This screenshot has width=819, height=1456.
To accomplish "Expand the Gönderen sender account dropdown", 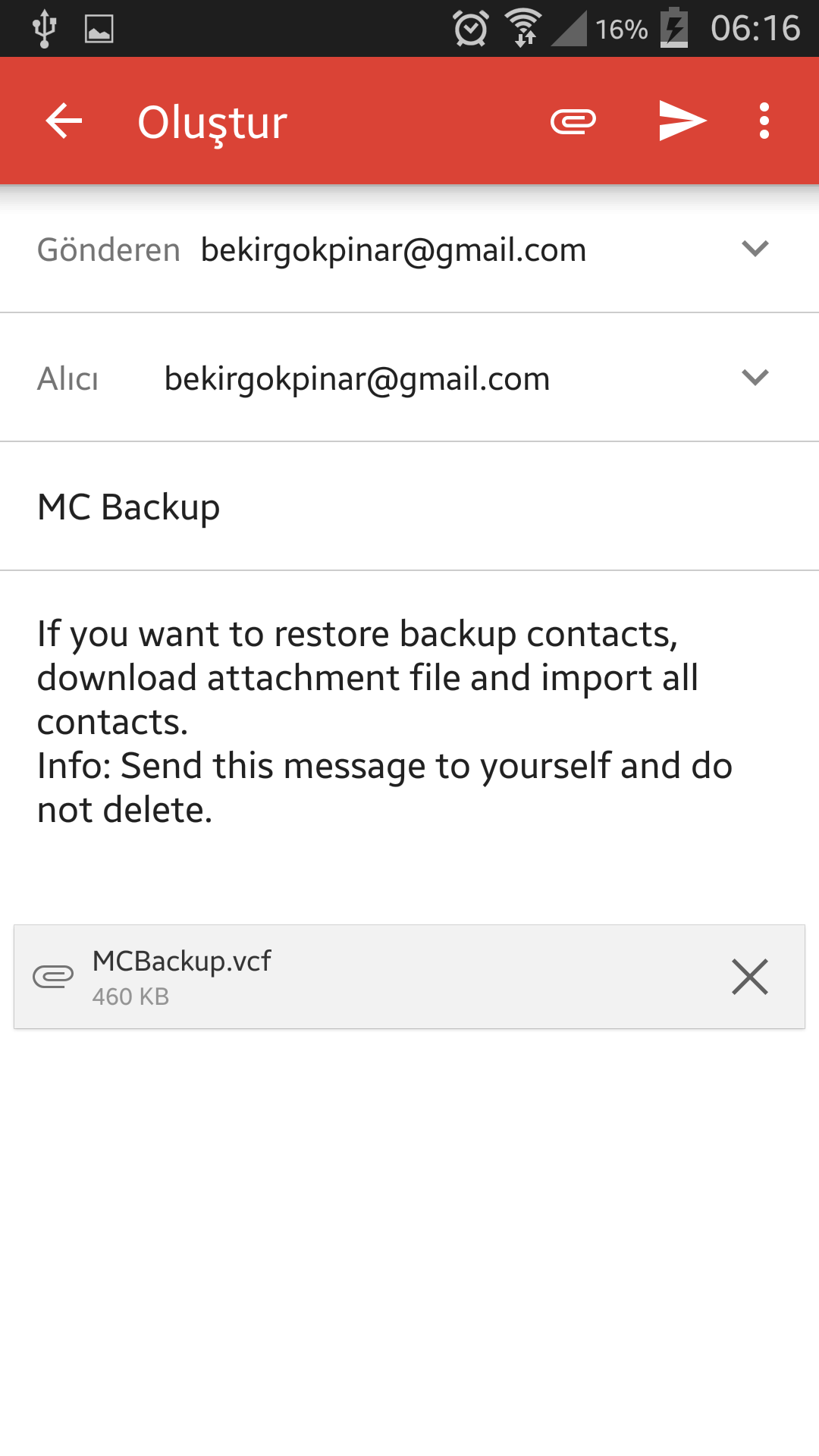I will pyautogui.click(x=755, y=249).
